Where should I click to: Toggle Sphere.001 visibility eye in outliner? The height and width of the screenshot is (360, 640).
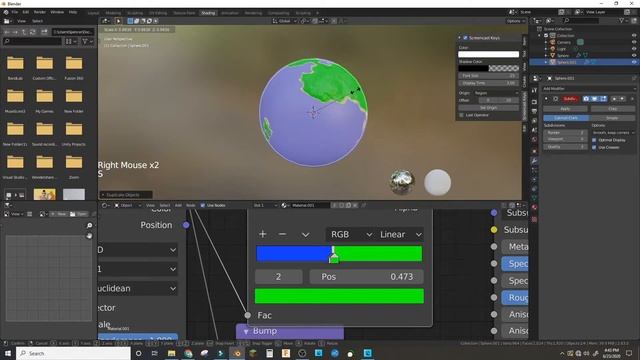(x=634, y=62)
